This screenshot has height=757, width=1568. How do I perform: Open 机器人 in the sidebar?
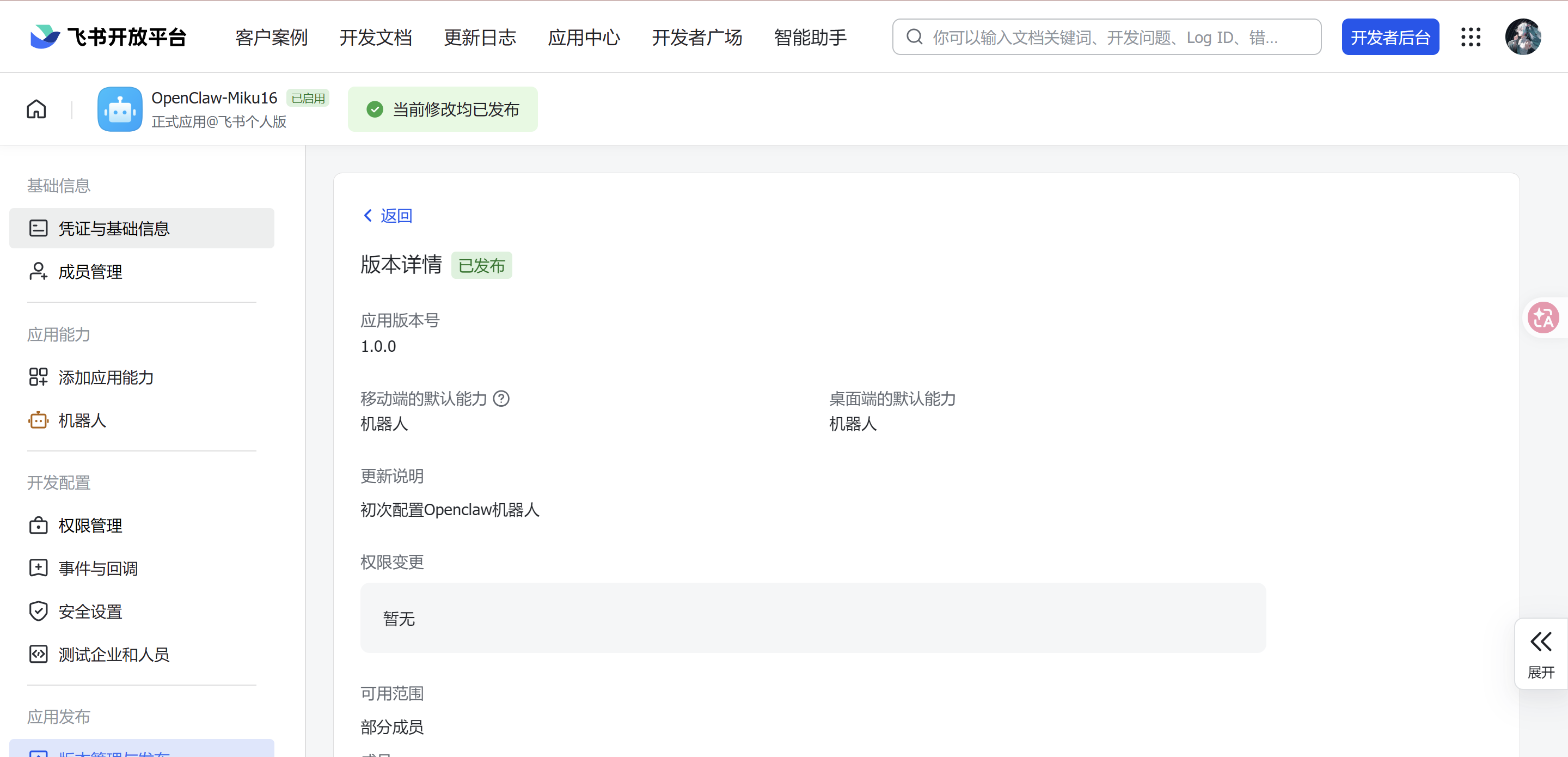(82, 420)
